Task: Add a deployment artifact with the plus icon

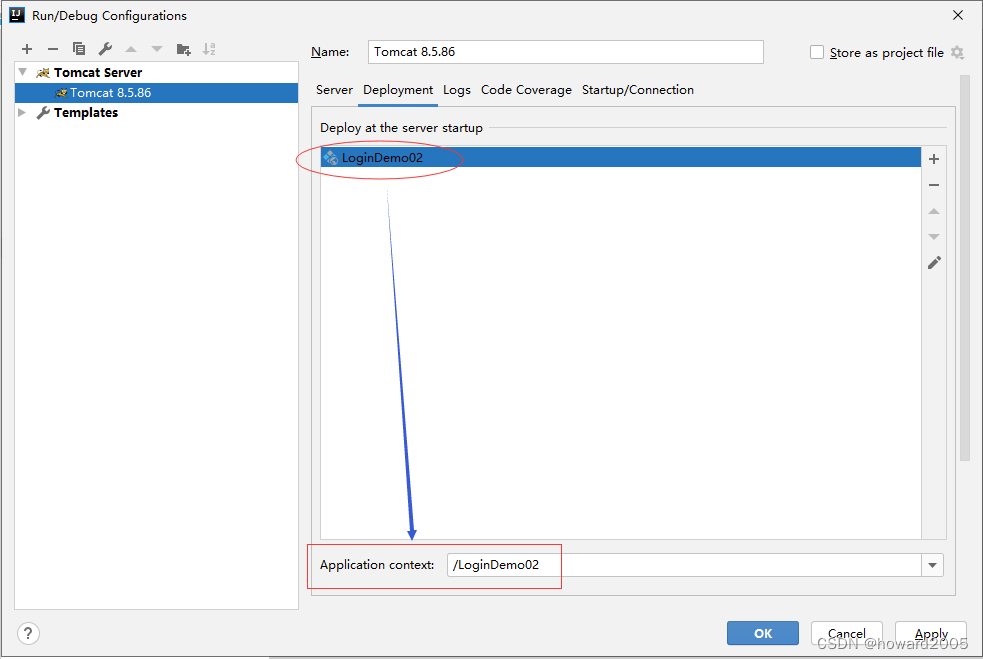Action: pyautogui.click(x=933, y=159)
